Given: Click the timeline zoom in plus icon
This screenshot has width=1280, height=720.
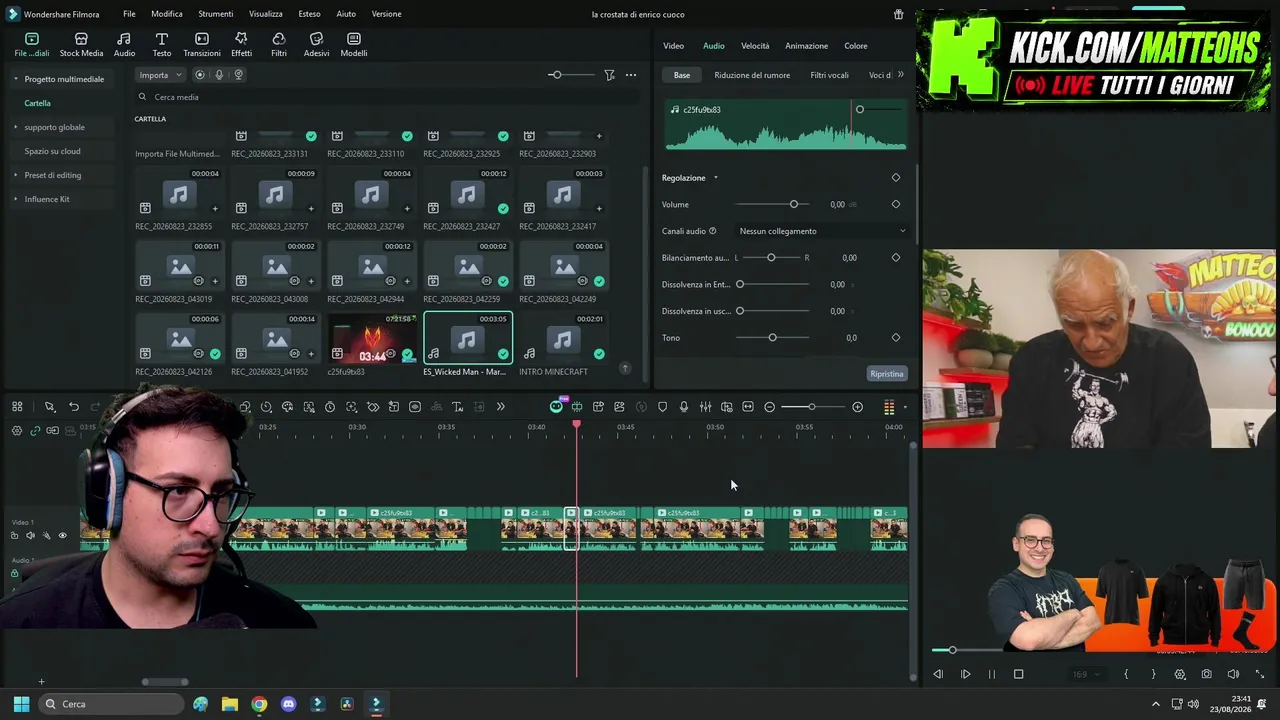Looking at the screenshot, I should (x=857, y=407).
